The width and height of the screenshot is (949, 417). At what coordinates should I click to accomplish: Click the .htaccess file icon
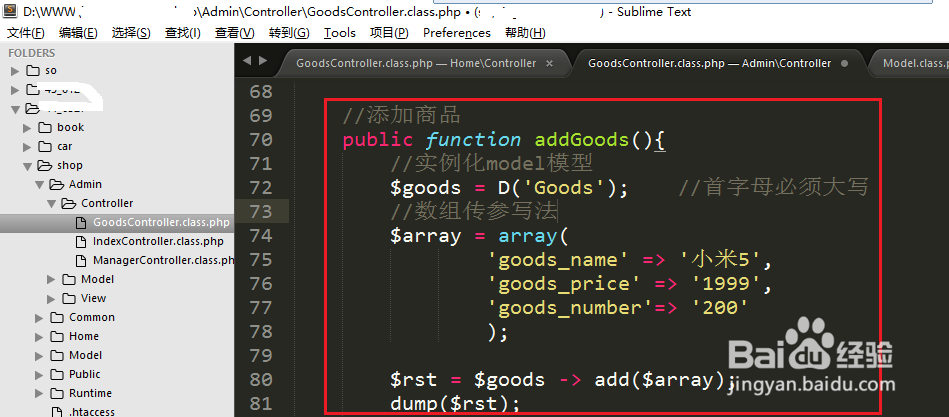[57, 412]
